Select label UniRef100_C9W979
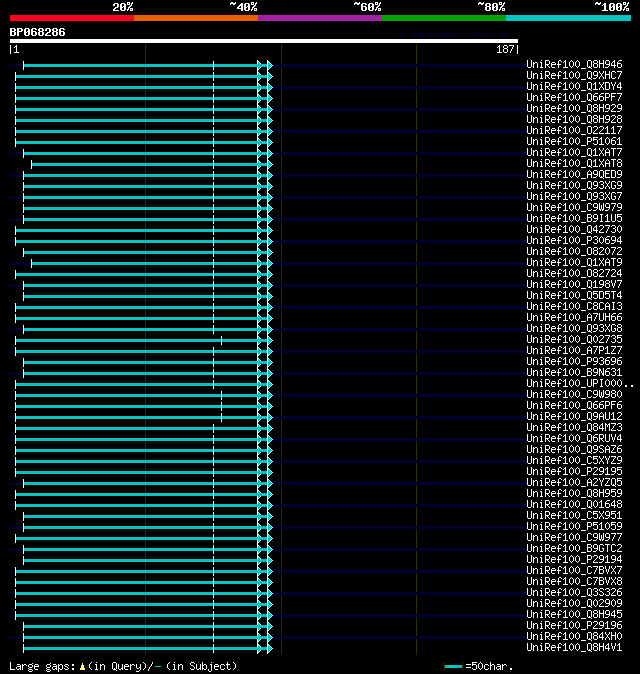Viewport: 640px width, 674px height. [x=574, y=208]
